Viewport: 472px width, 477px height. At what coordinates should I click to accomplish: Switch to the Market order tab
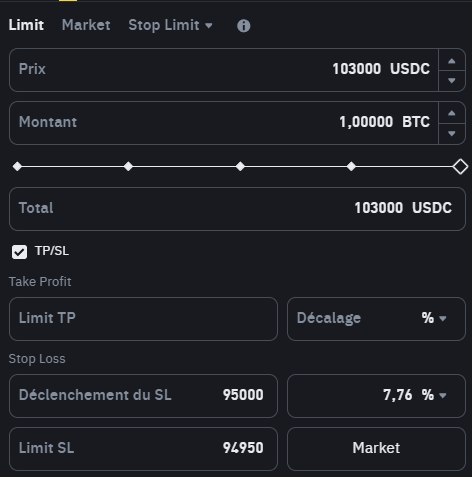point(86,25)
